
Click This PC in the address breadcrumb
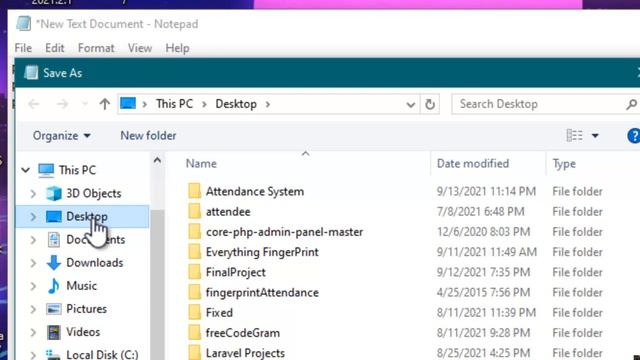tap(174, 104)
